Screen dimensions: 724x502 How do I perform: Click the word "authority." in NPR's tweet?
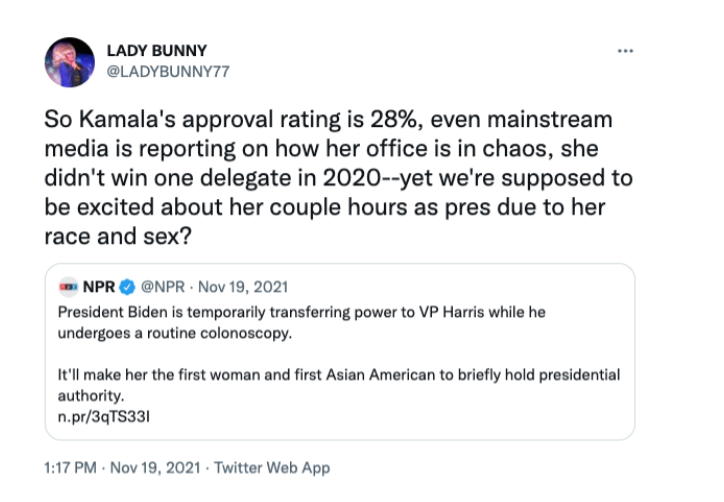click(x=91, y=396)
